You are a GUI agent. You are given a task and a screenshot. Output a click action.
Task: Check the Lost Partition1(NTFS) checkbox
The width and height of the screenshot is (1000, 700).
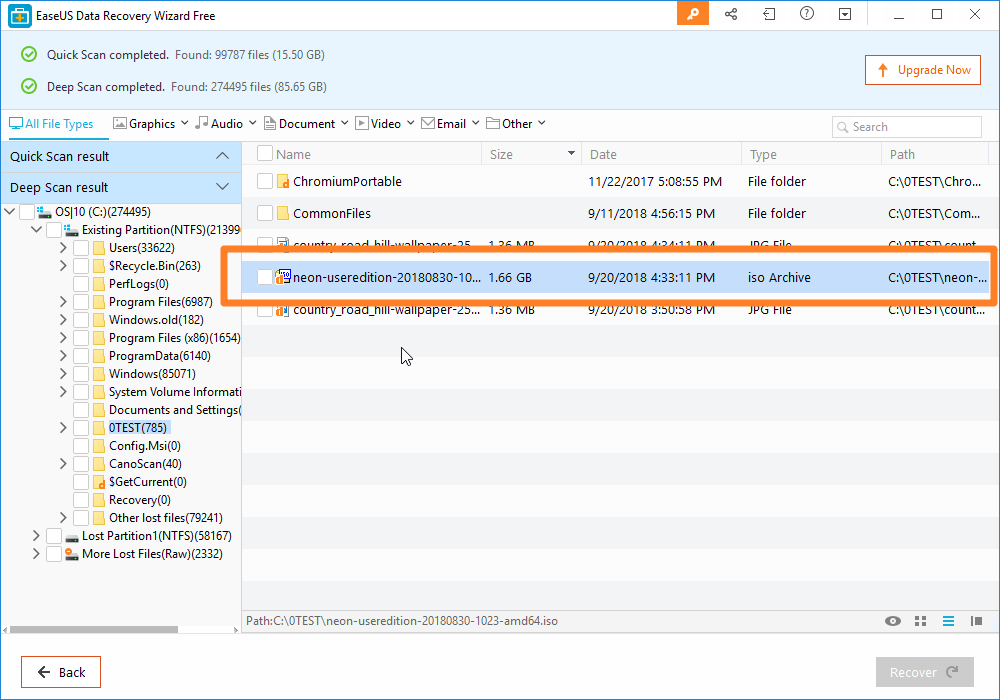pyautogui.click(x=54, y=536)
